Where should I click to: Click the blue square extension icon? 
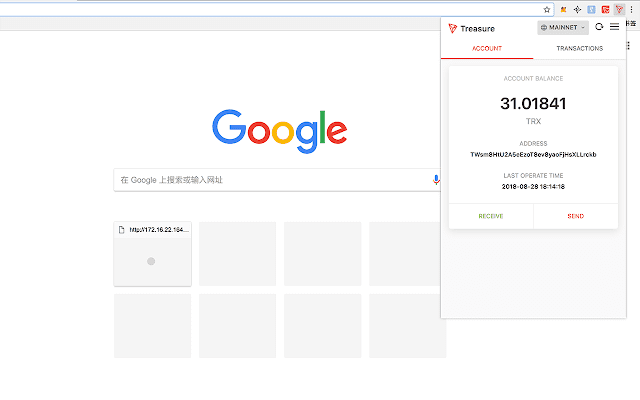[591, 9]
